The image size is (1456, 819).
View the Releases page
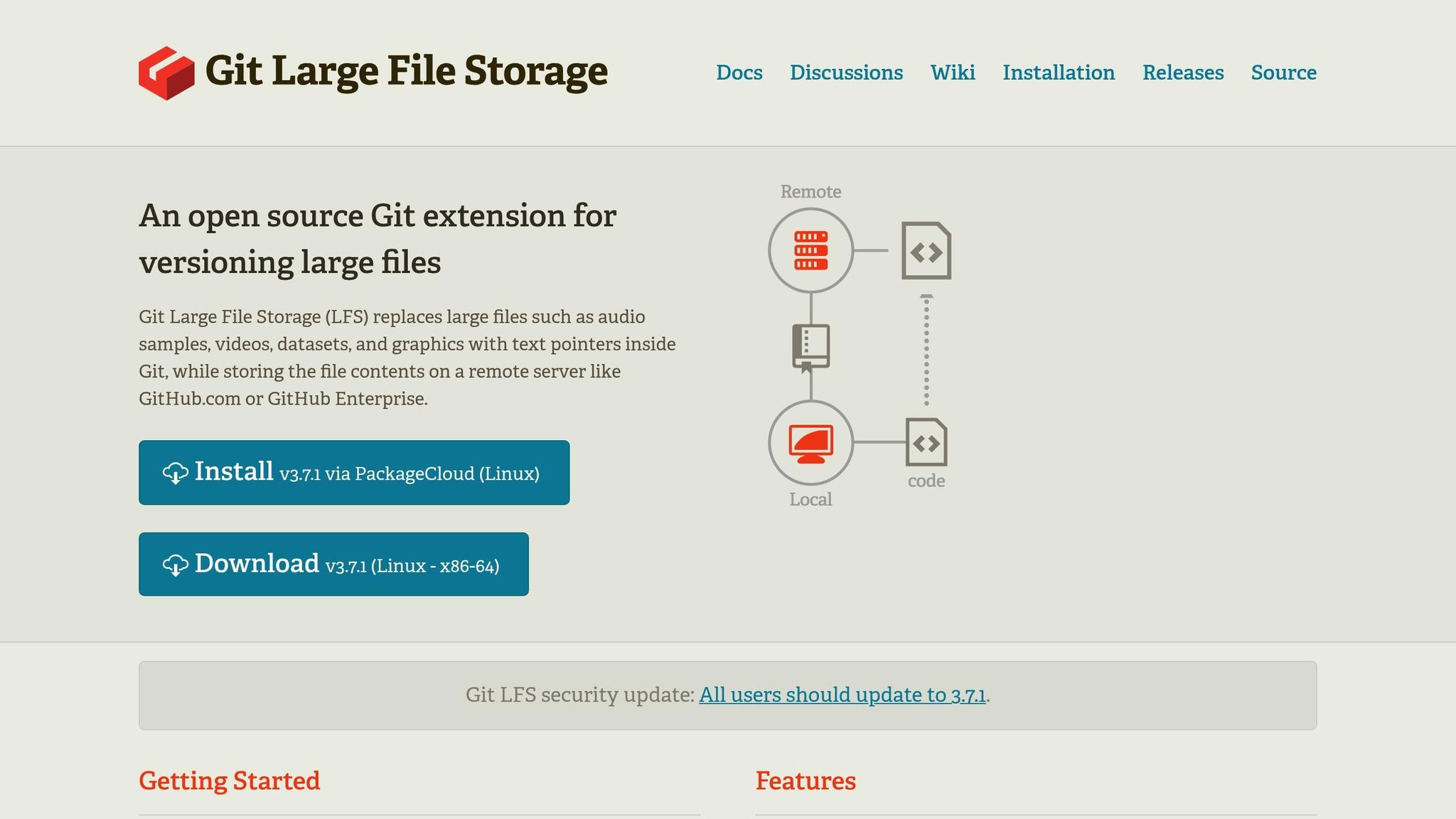point(1183,73)
